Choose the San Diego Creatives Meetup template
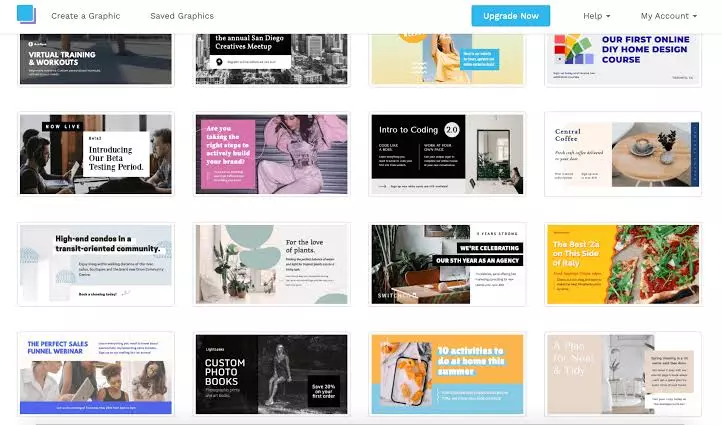The width and height of the screenshot is (722, 425). [272, 59]
